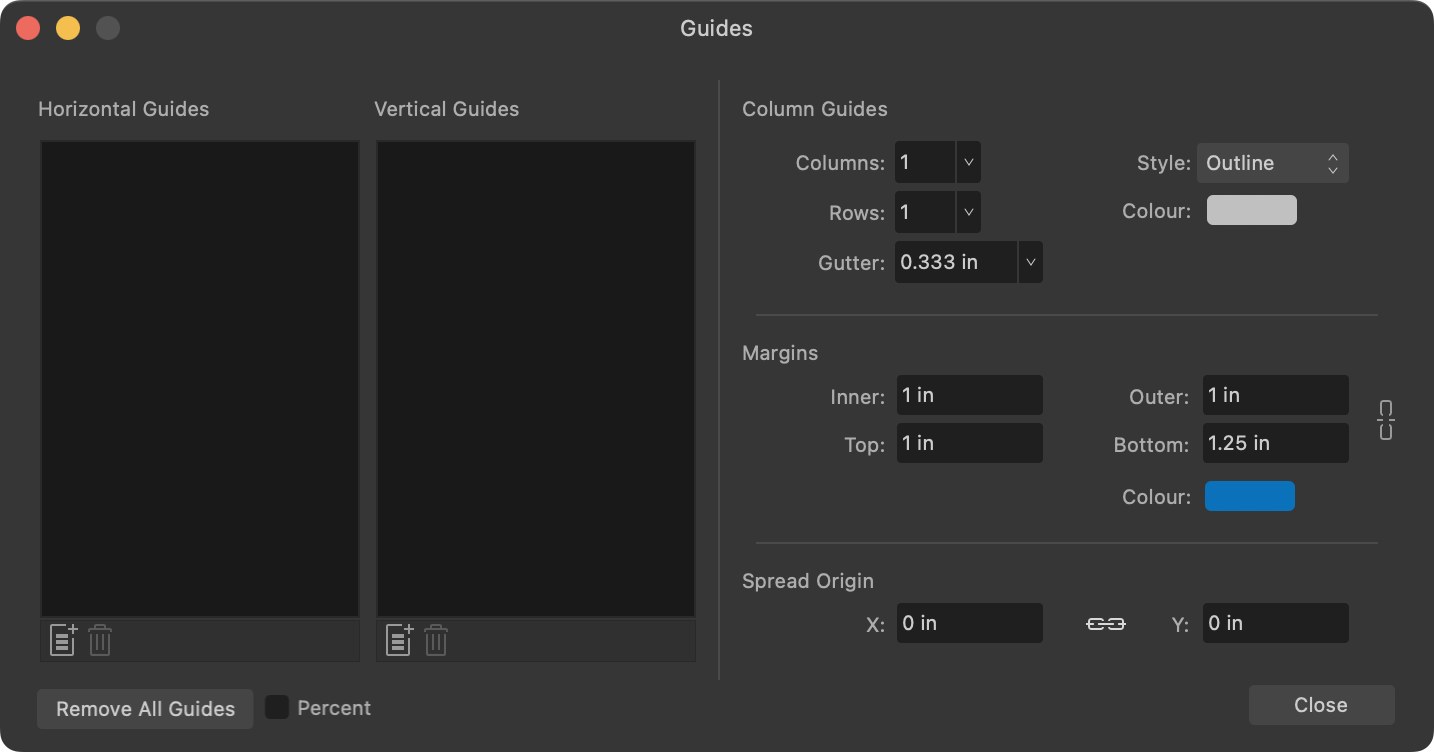Expand the Gutter value dropdown

click(x=1030, y=262)
